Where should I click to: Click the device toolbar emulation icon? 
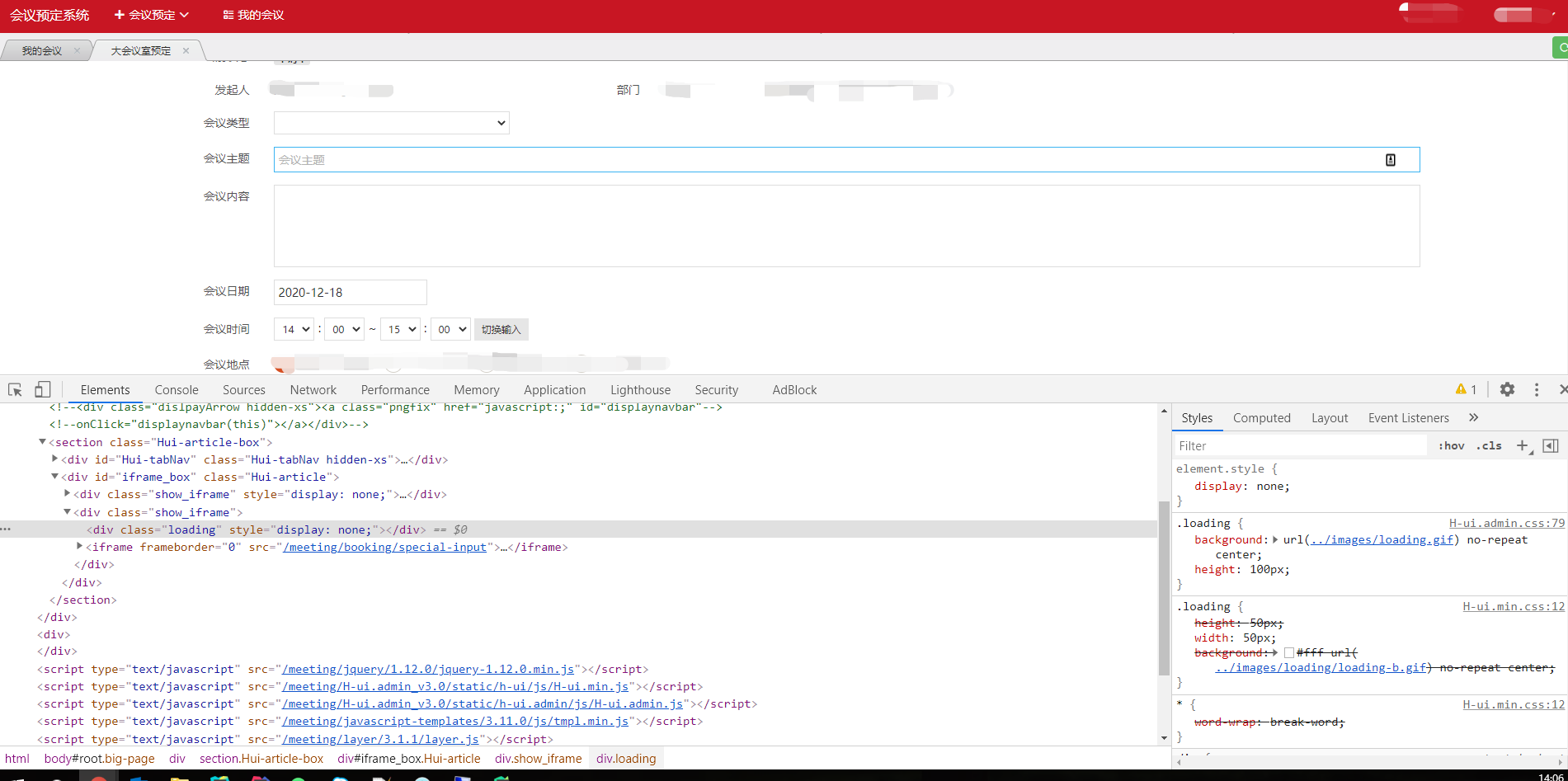(42, 388)
